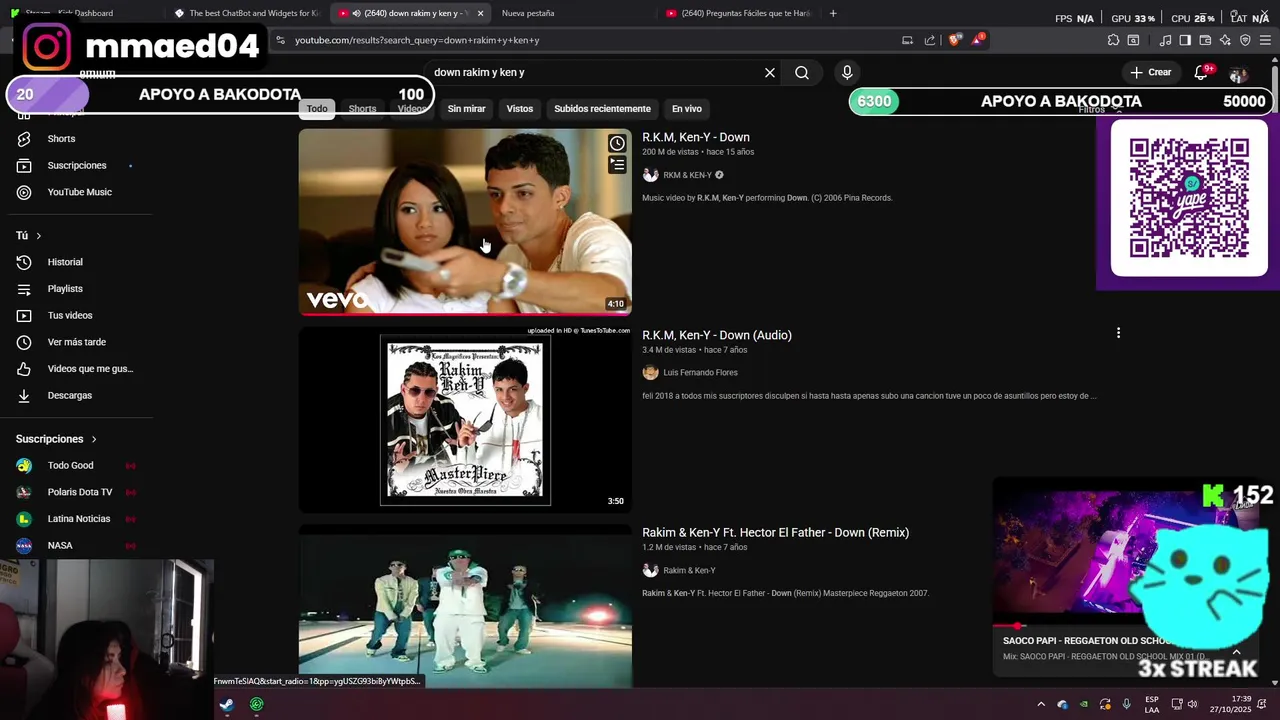Open title R.K.M, Ken-Y - Down (Audio)
The height and width of the screenshot is (720, 1280).
point(717,335)
